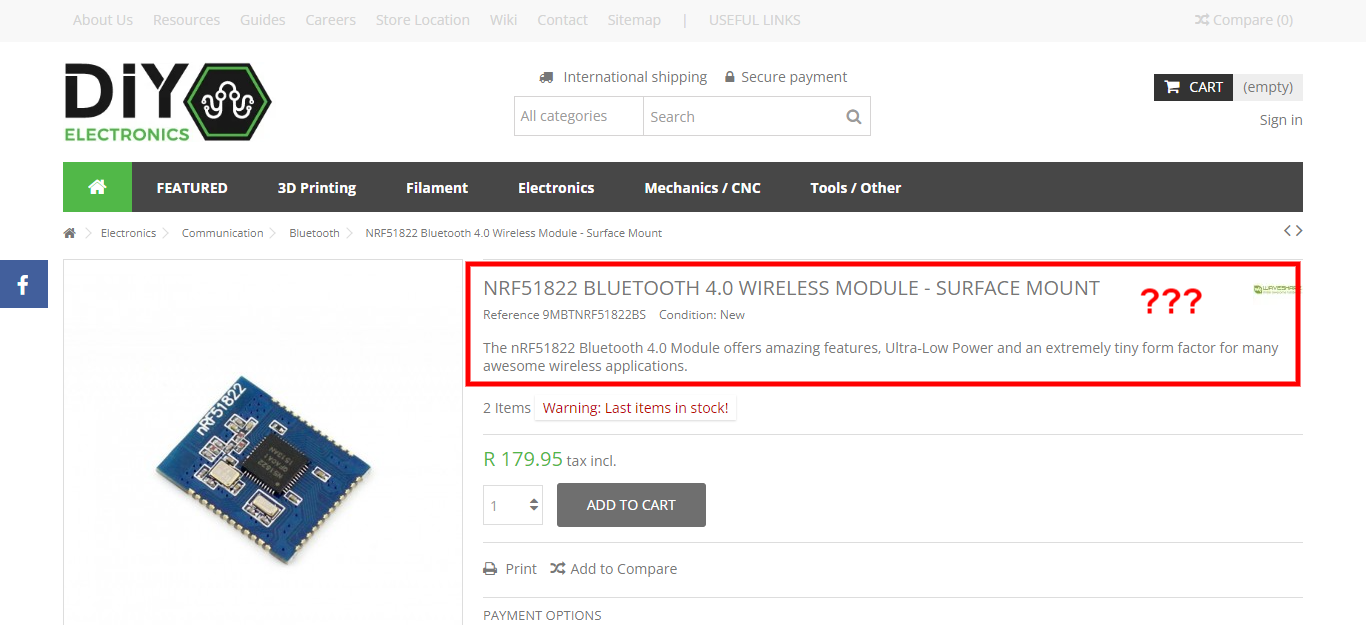This screenshot has width=1366, height=625.
Task: Click the DIY Electronics logo
Action: [167, 102]
